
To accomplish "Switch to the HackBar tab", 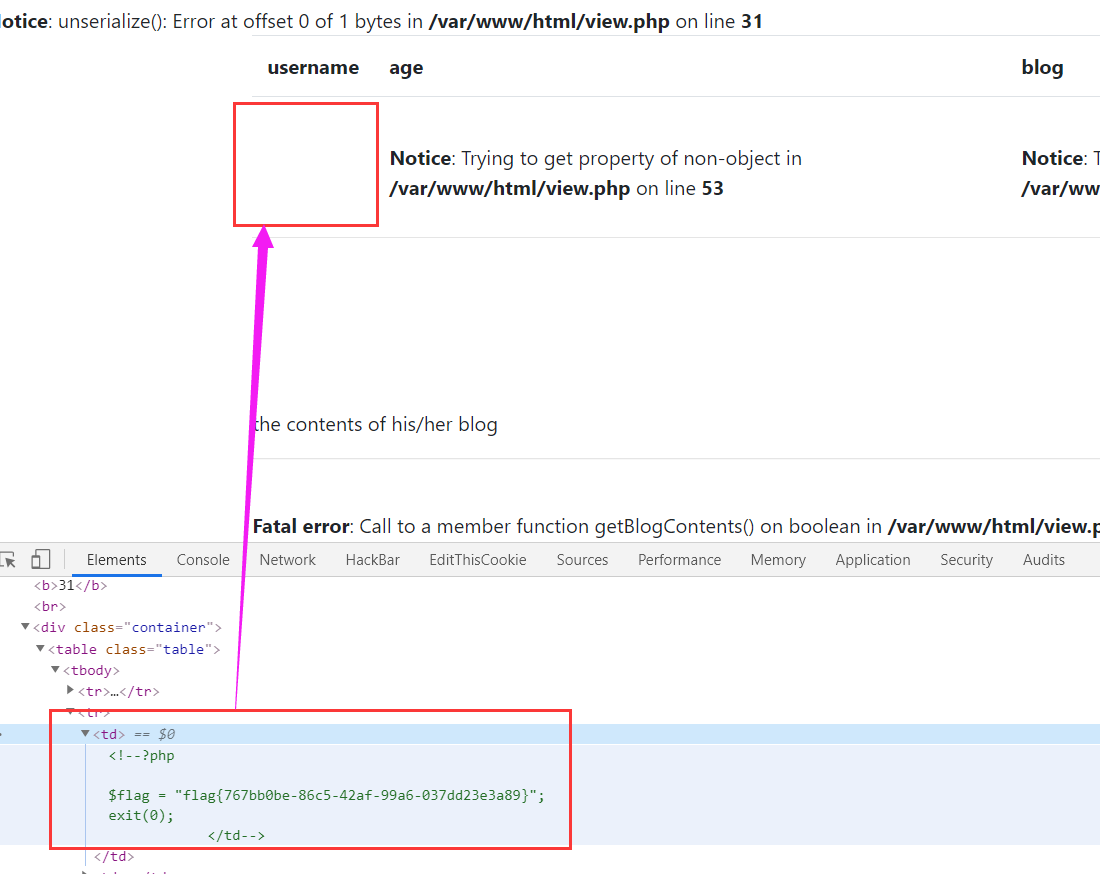I will pyautogui.click(x=373, y=560).
